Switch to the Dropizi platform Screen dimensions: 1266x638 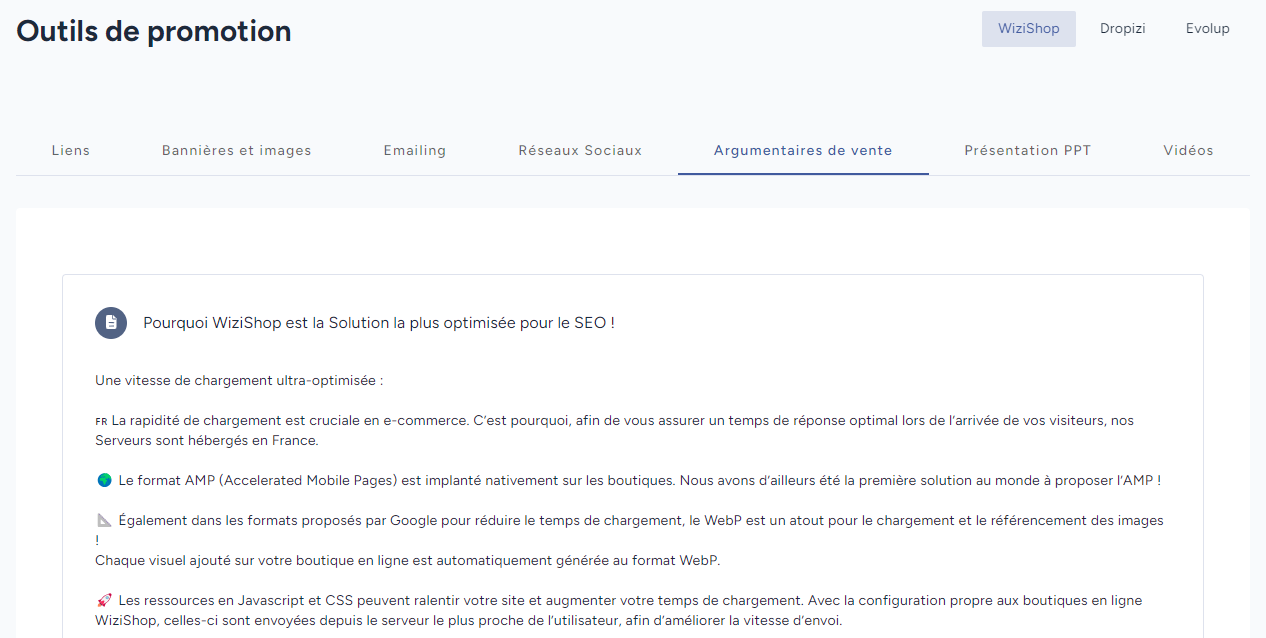tap(1122, 28)
